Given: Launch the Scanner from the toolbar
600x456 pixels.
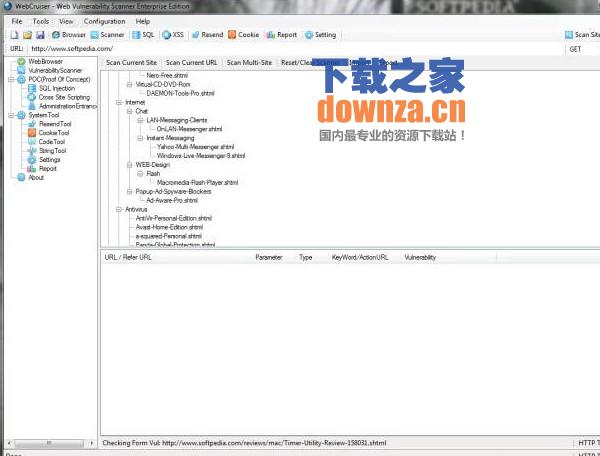Looking at the screenshot, I should (107, 35).
